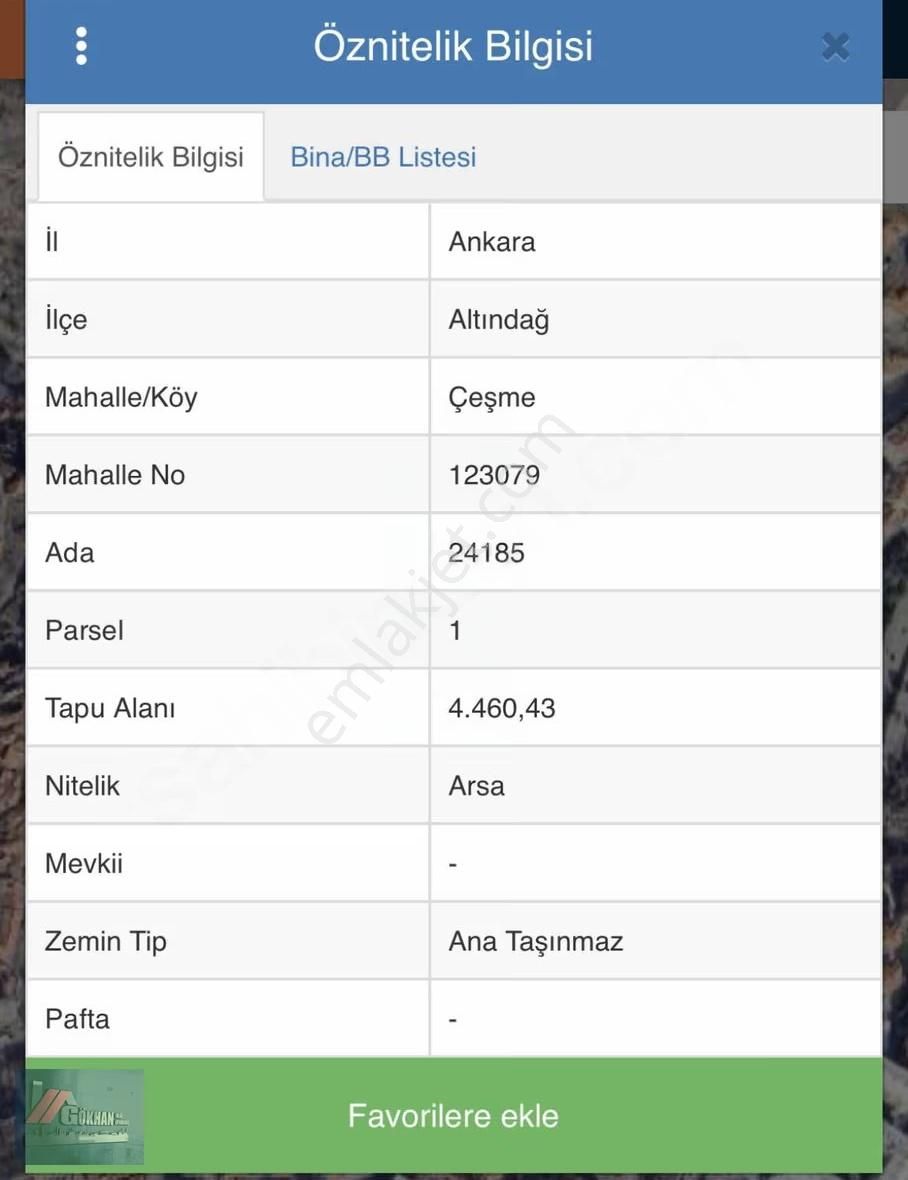Viewport: 908px width, 1180px height.
Task: Click the Parsel value 1
Action: point(455,631)
